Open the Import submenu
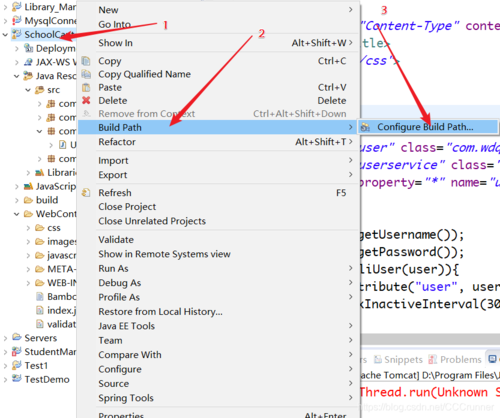500x418 pixels. (x=219, y=161)
